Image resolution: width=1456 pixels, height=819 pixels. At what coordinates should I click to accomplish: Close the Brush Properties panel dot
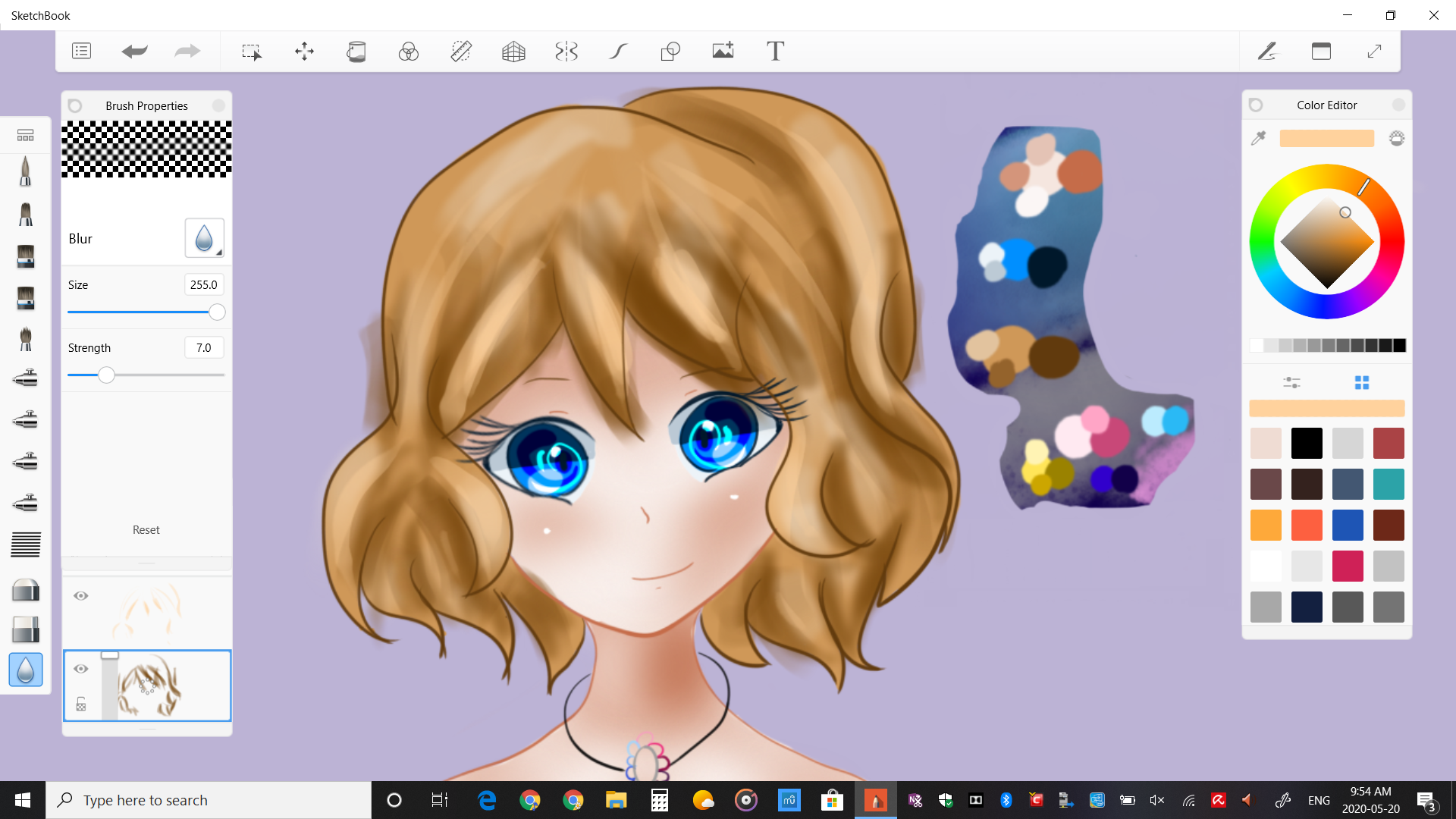pyautogui.click(x=218, y=105)
